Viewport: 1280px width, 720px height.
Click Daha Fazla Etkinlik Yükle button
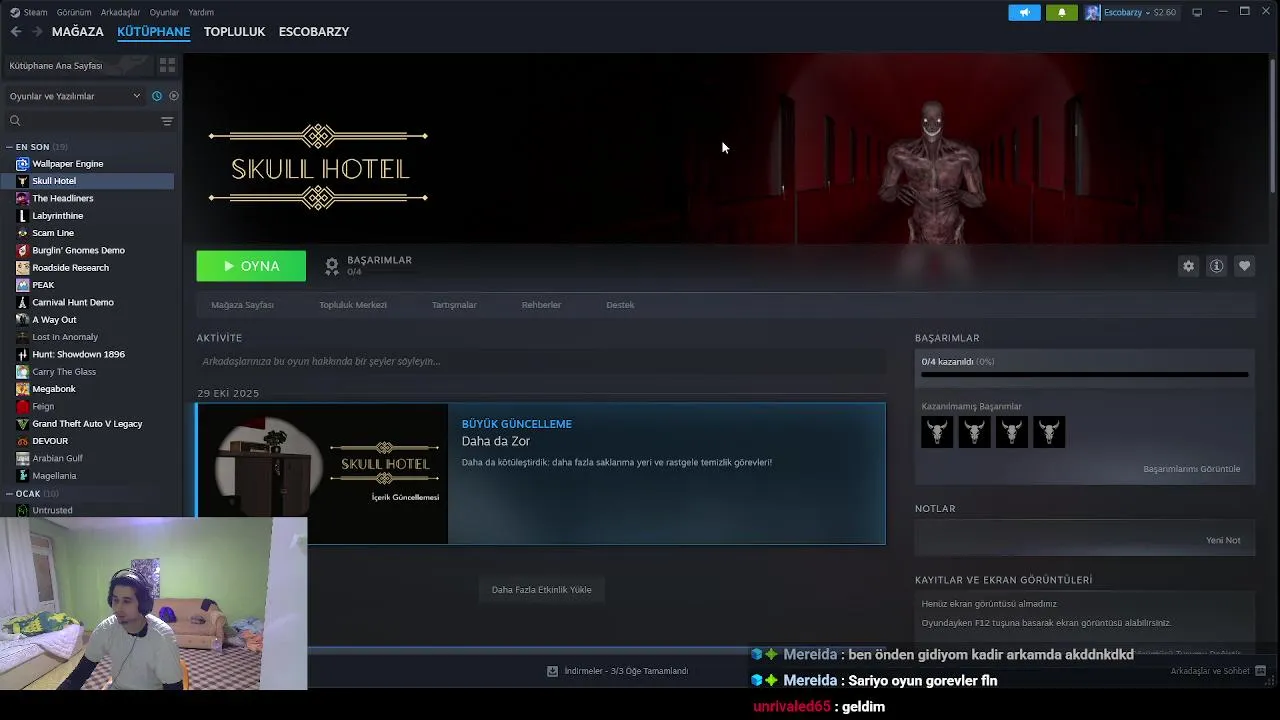click(x=541, y=590)
